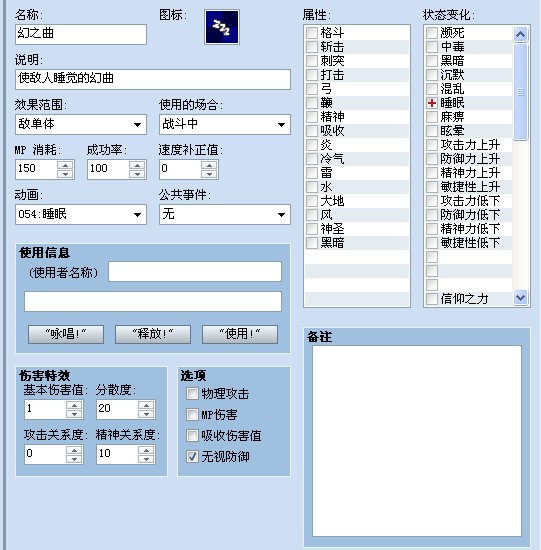This screenshot has width=541, height=550.
Task: Increase 成功率 value with up arrow
Action: 137,165
